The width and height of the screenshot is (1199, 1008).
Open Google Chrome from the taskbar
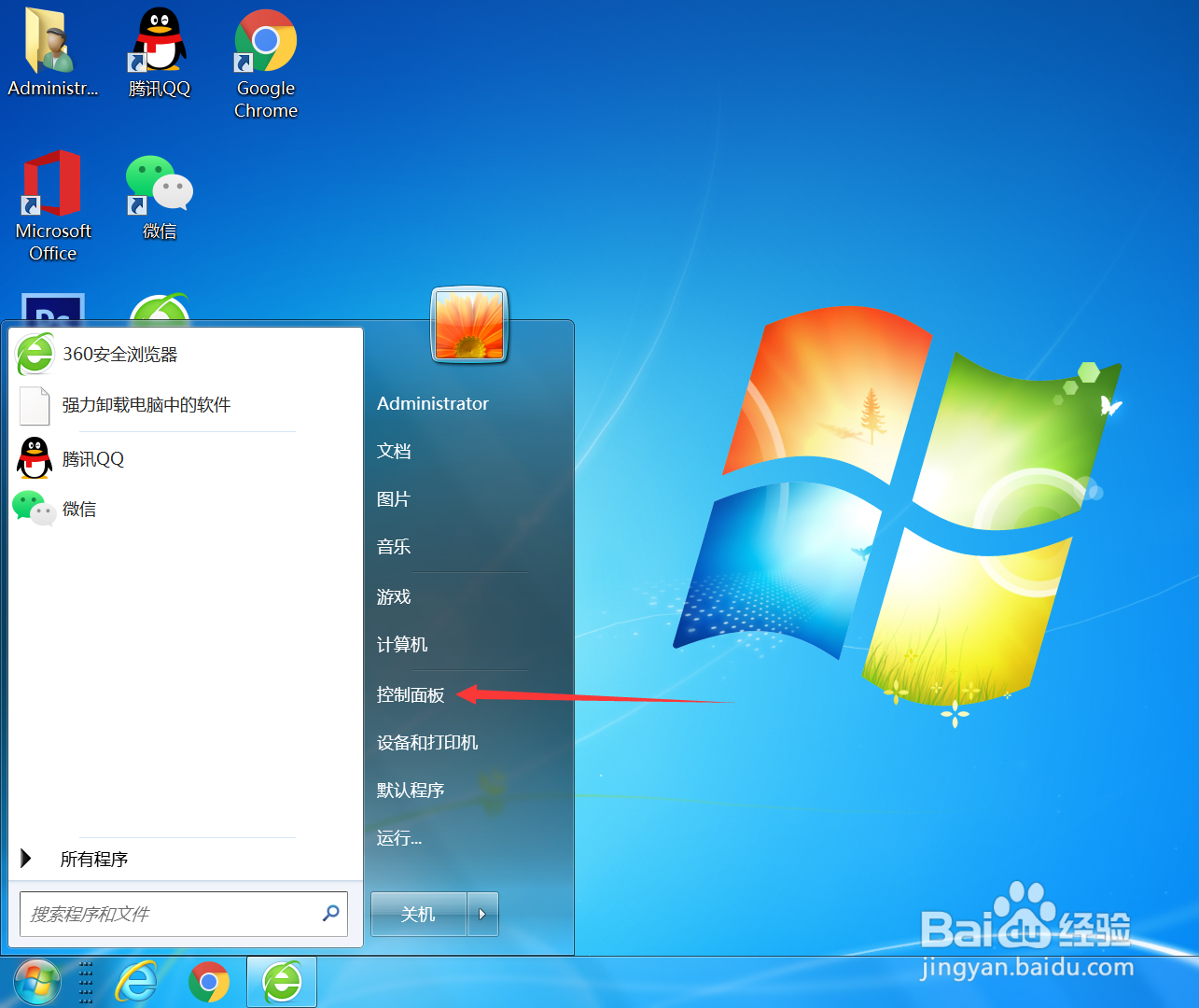pos(209,983)
